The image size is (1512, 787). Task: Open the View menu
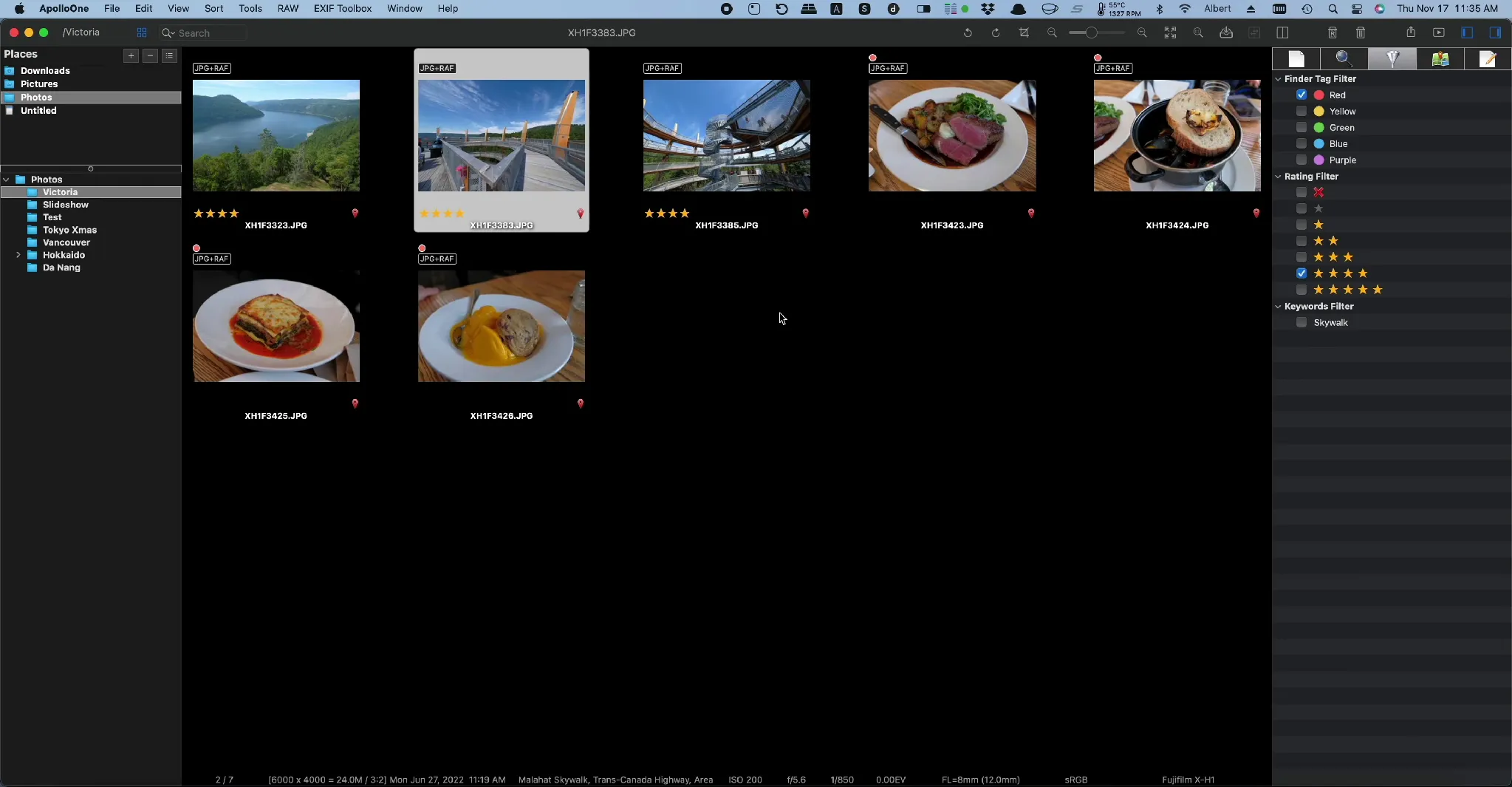click(178, 8)
